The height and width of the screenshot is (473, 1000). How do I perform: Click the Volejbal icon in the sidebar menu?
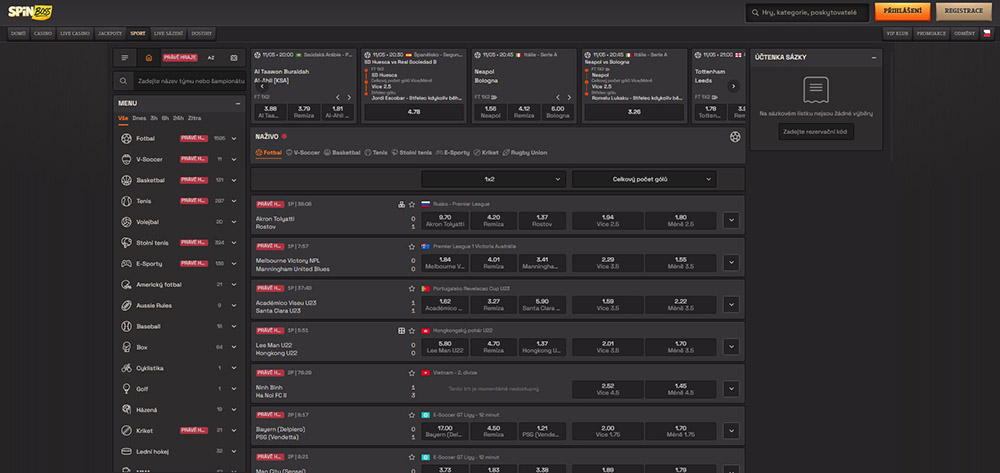[x=126, y=222]
